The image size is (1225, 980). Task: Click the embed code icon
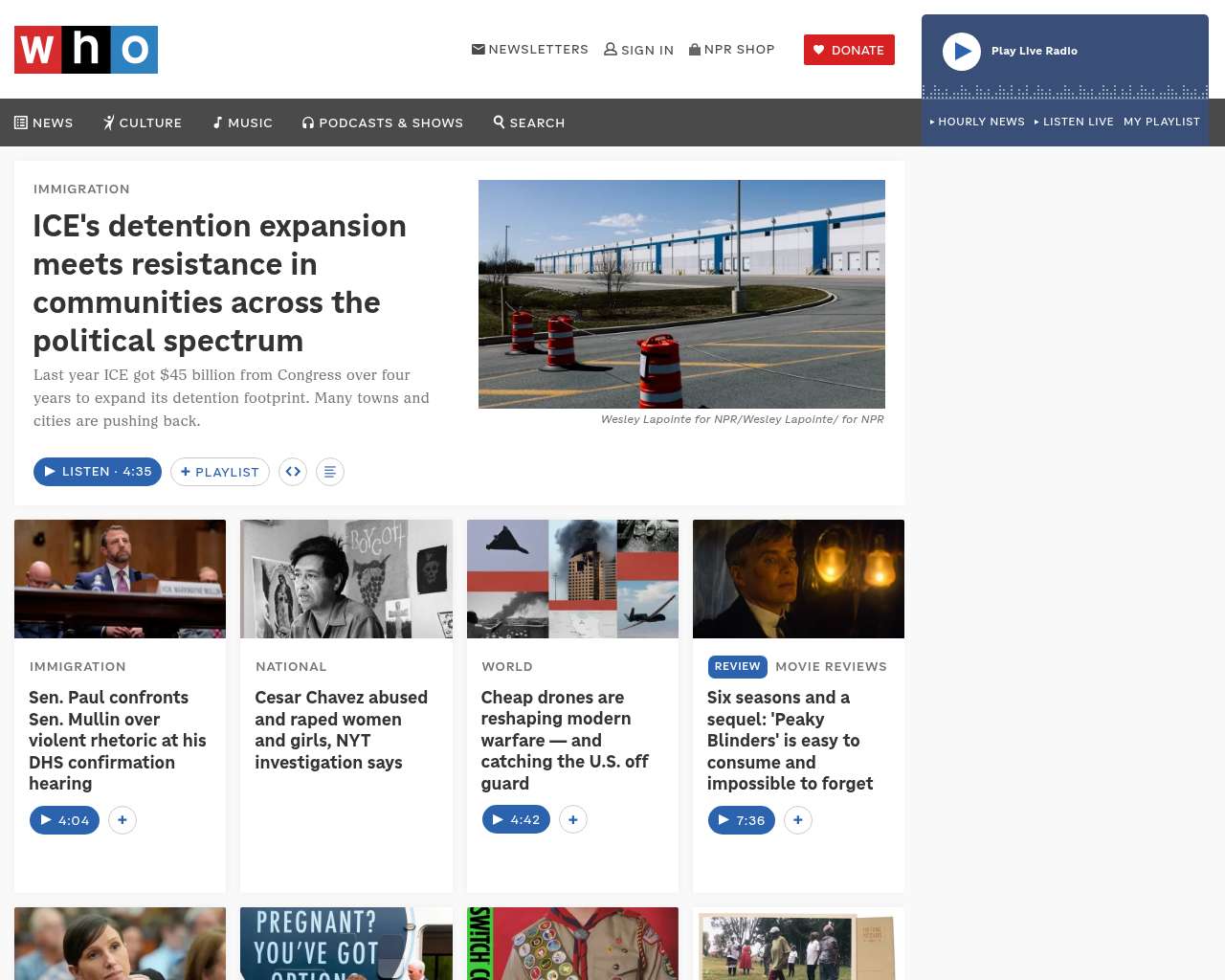(x=293, y=472)
